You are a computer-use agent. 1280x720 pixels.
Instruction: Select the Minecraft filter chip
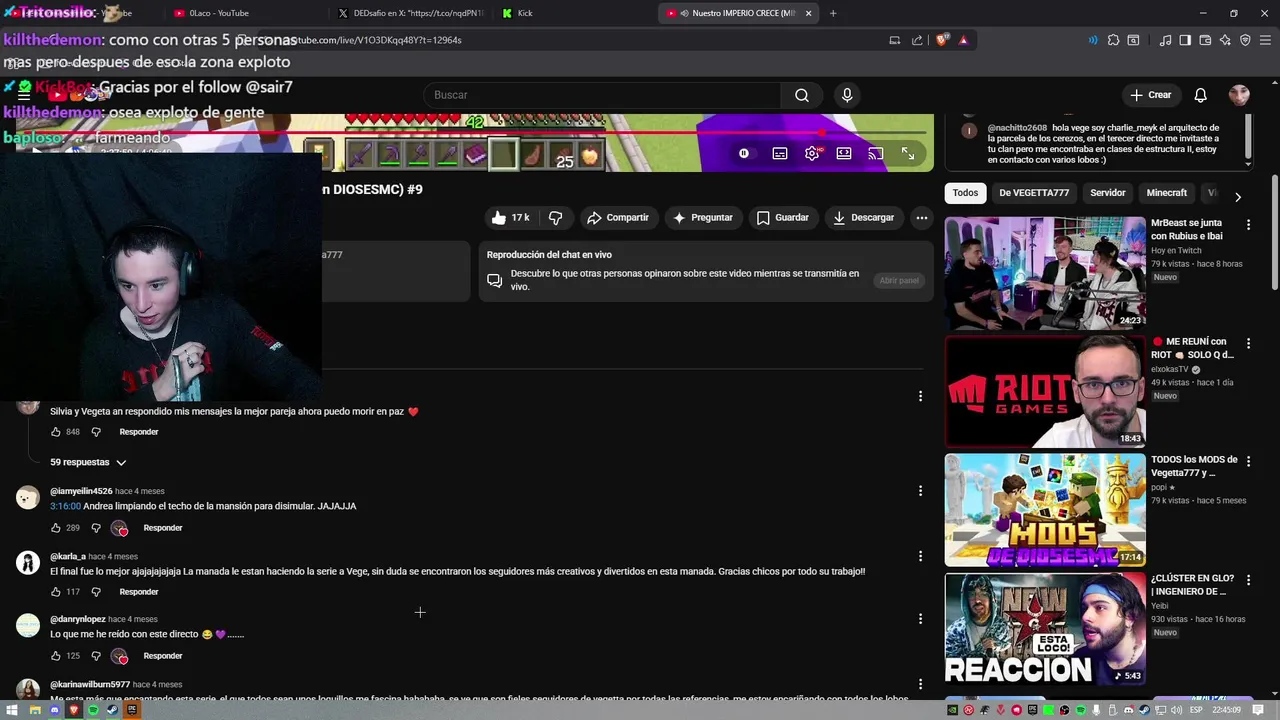(x=1167, y=193)
